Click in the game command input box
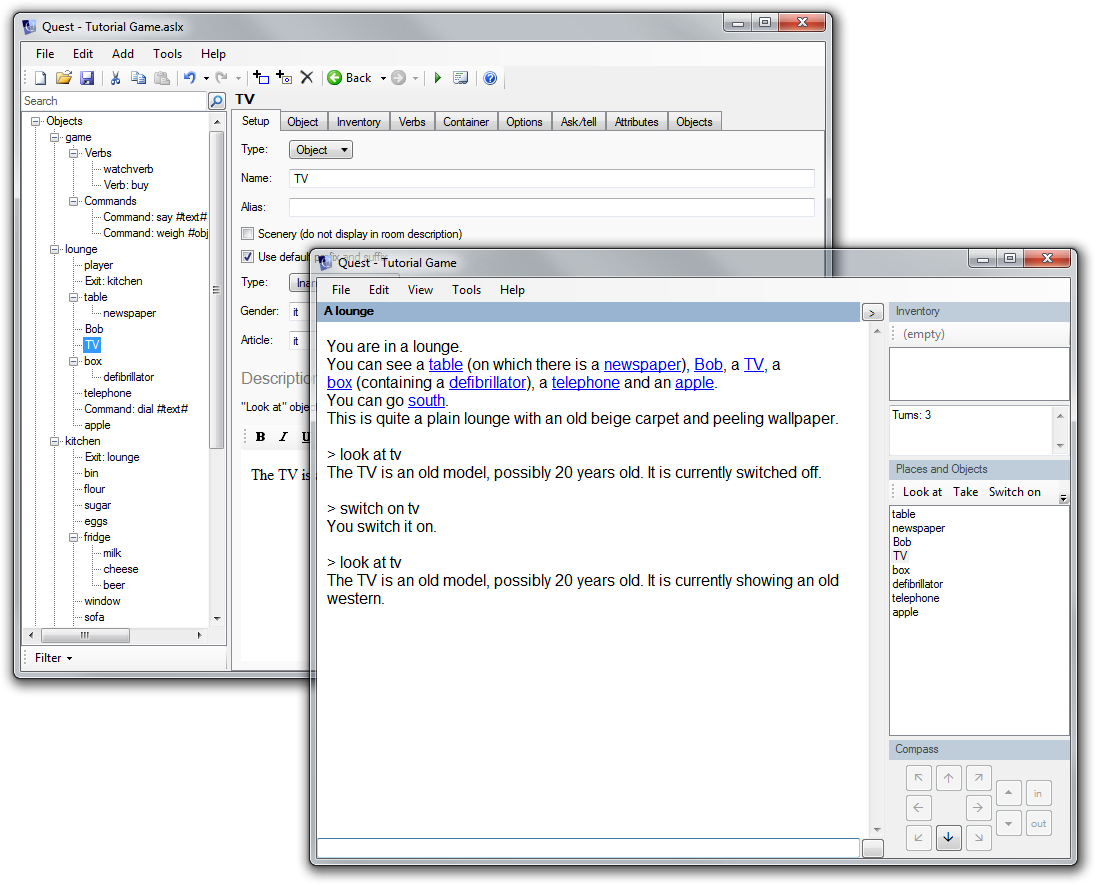The height and width of the screenshot is (885, 1101). [x=588, y=848]
